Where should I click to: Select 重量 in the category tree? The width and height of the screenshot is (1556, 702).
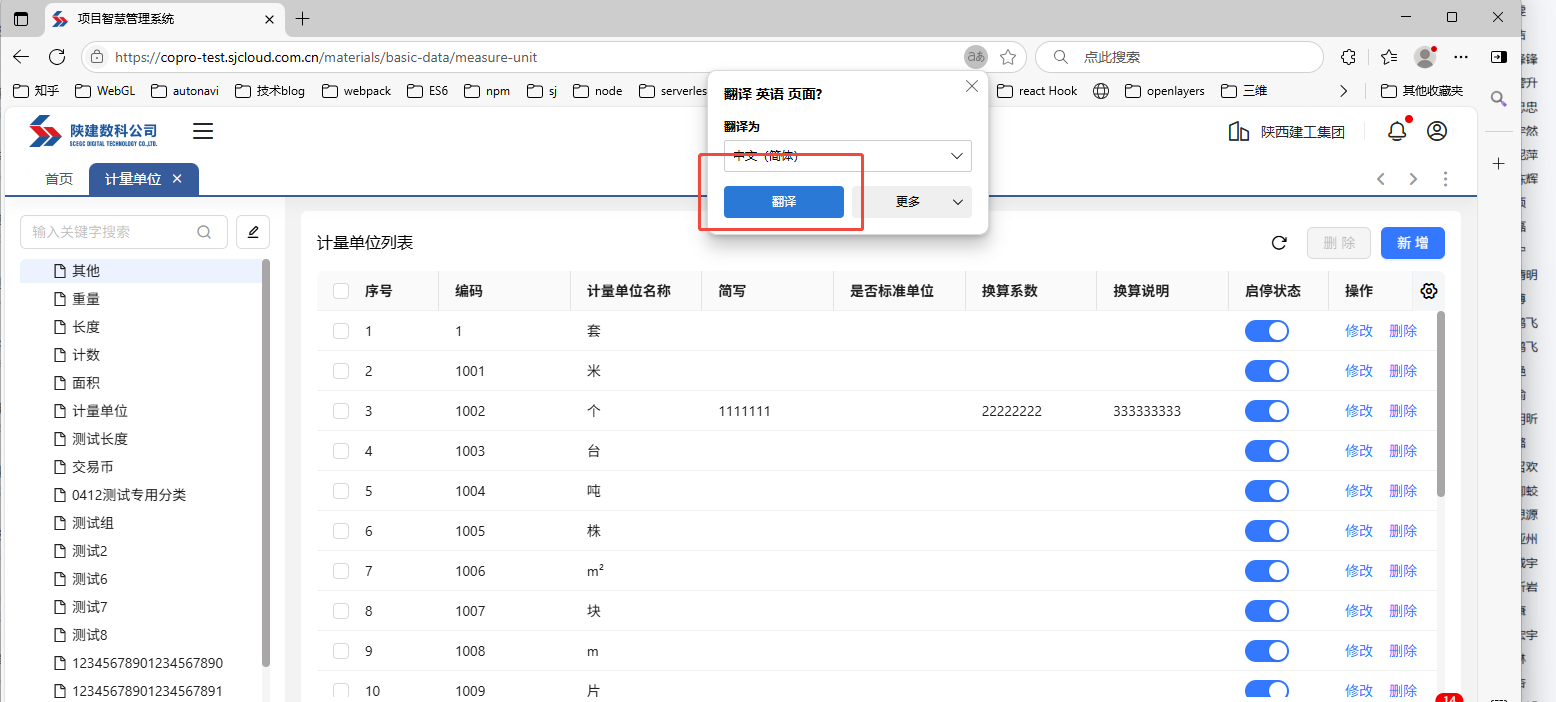86,299
